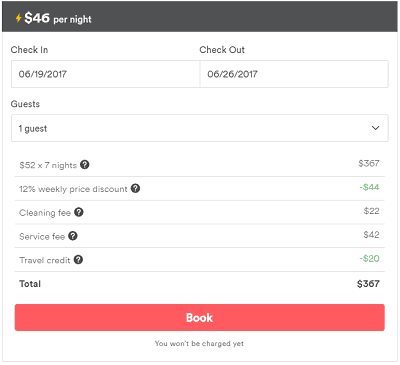Open the weekly price discount help icon
Viewport: 400px width, 365px height.
pyautogui.click(x=135, y=188)
